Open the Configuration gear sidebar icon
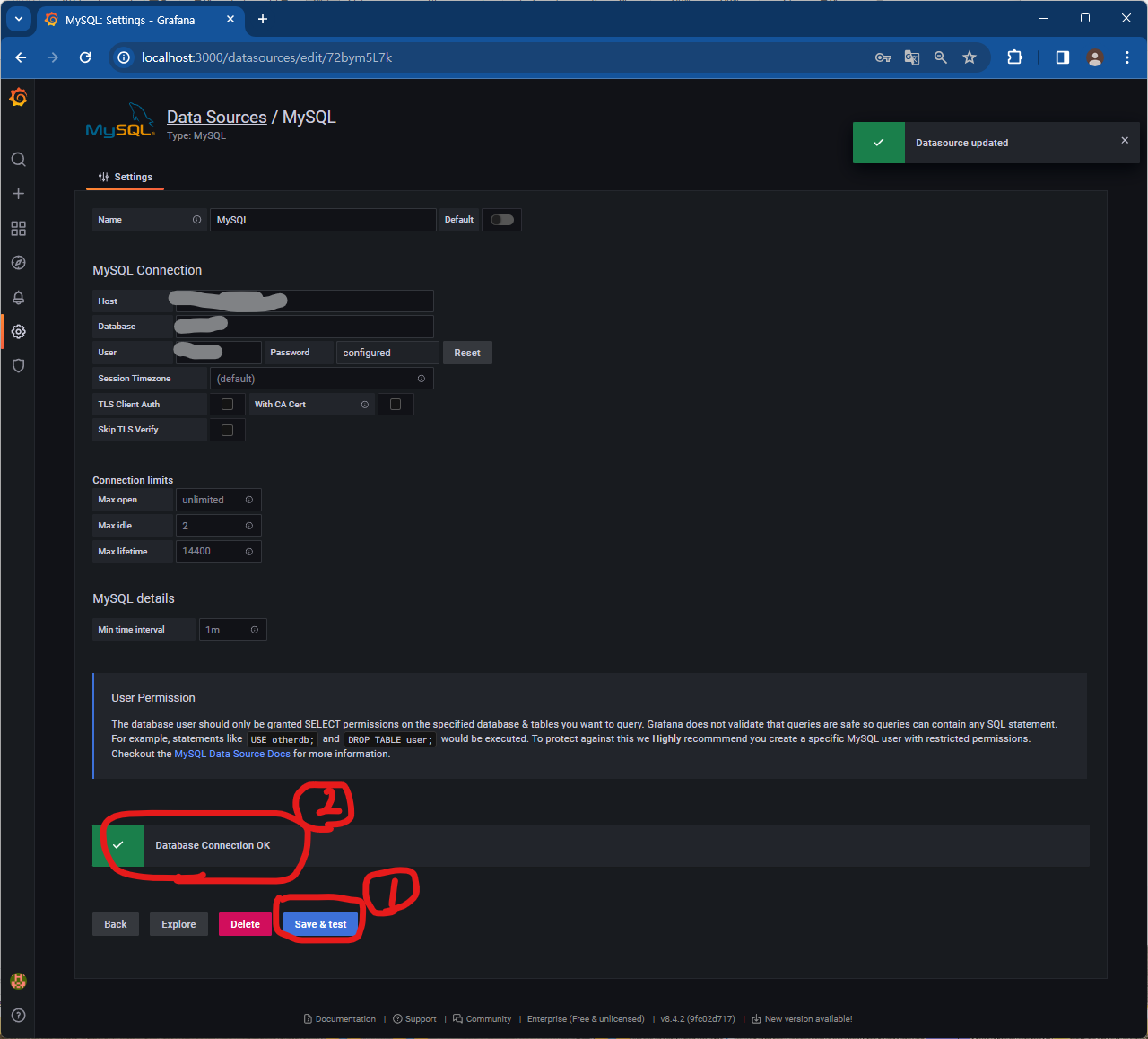This screenshot has width=1148, height=1039. click(x=18, y=332)
